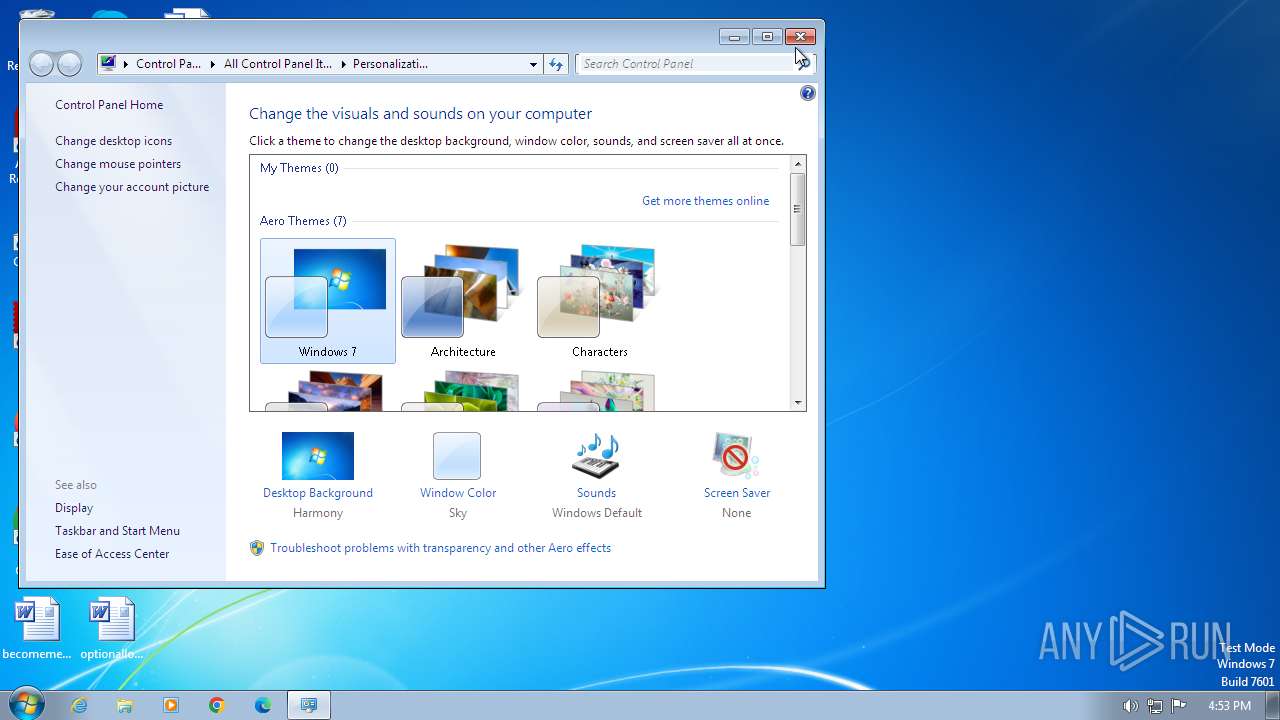Click the My Themes (0) heading
Screen dimensions: 1280x720
click(x=299, y=168)
